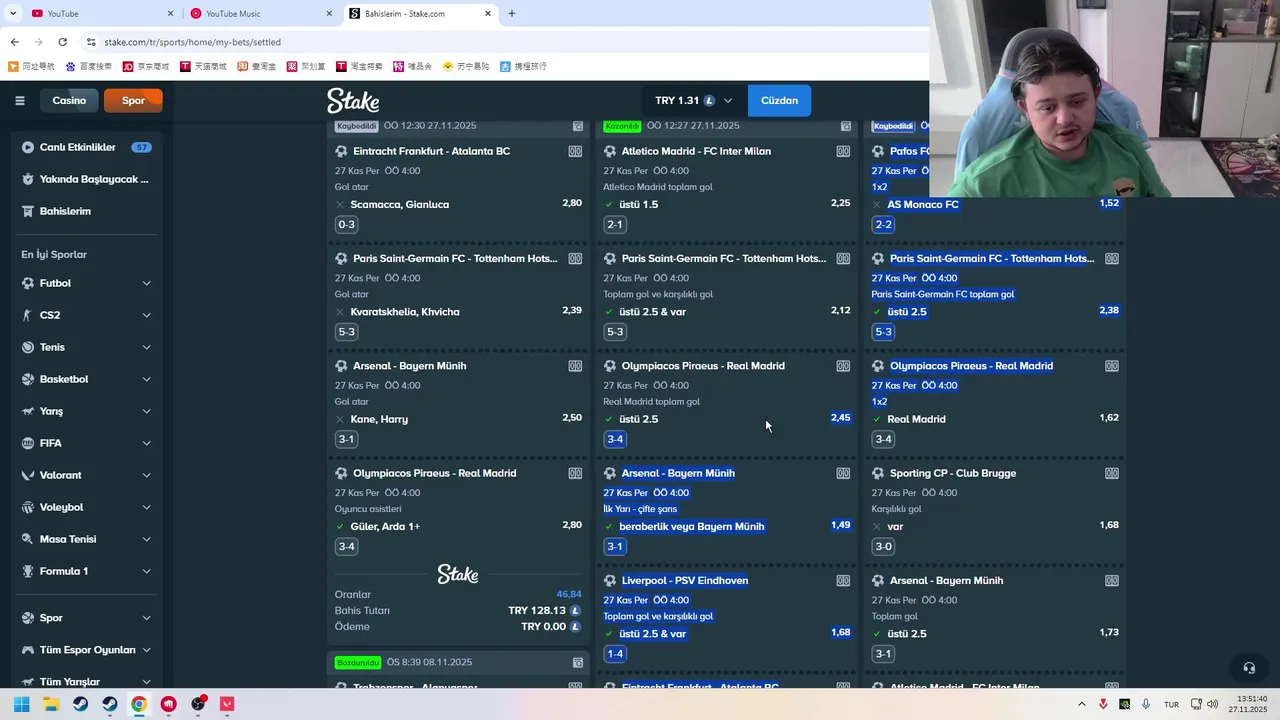Open bet slip receipt icon for 12:27 27.11.2025 bet

pyautogui.click(x=846, y=126)
